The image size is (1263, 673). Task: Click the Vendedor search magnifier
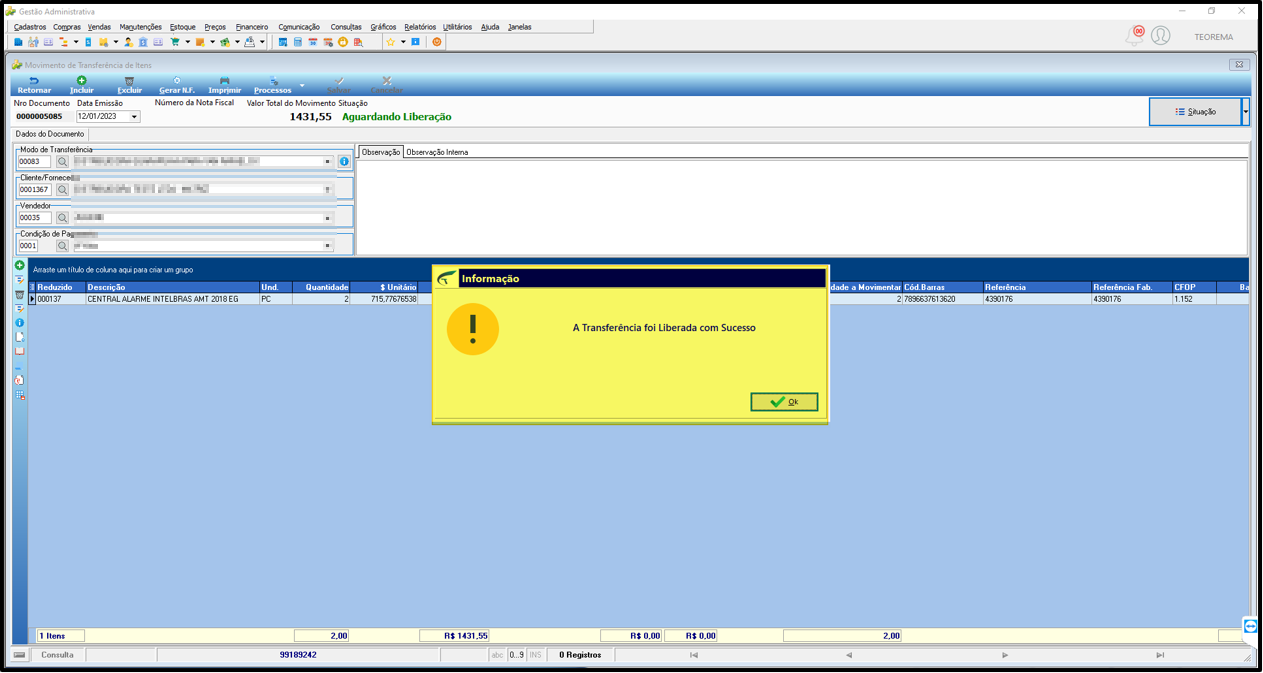(x=62, y=217)
